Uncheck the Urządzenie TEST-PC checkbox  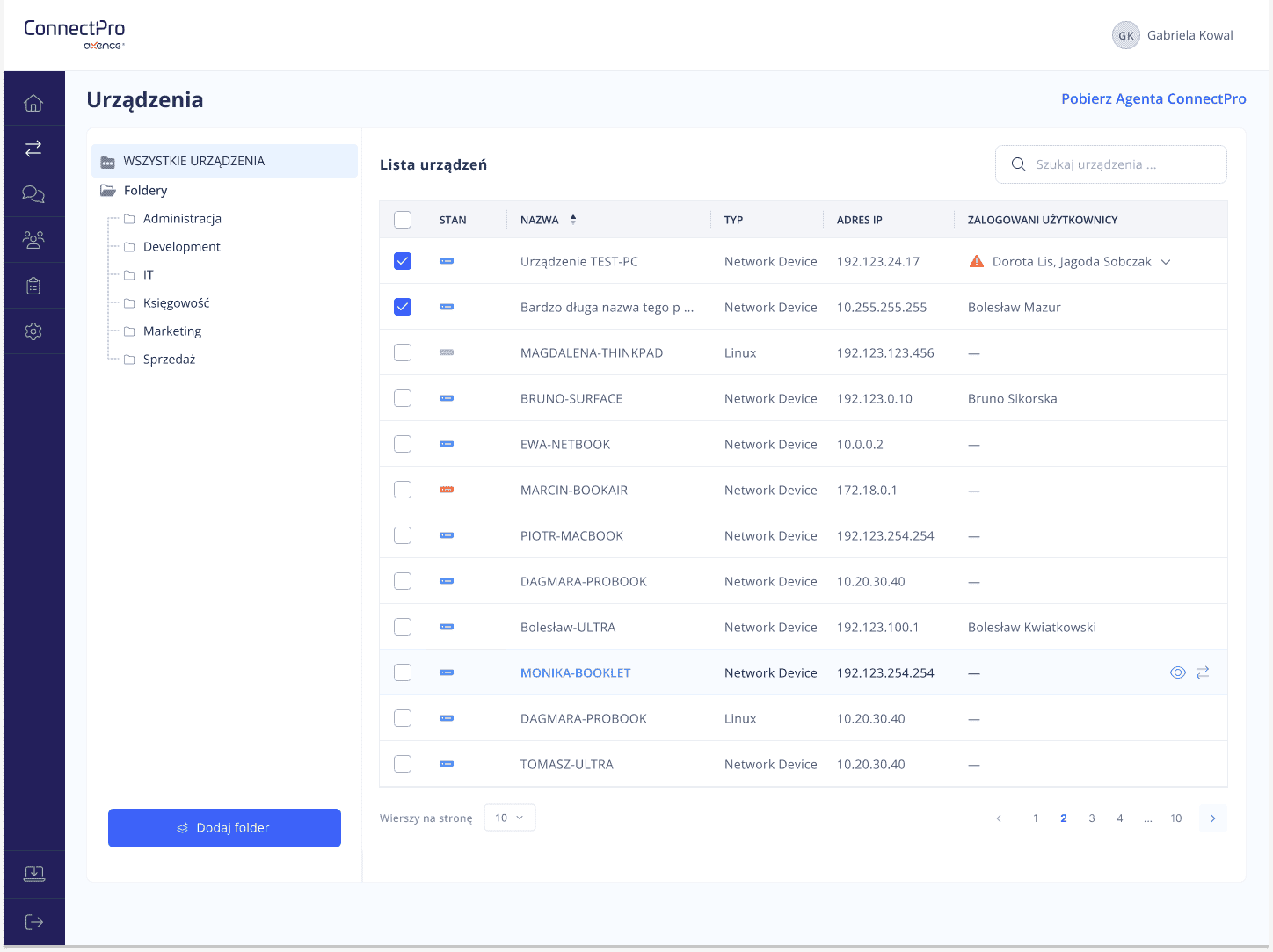pos(403,261)
